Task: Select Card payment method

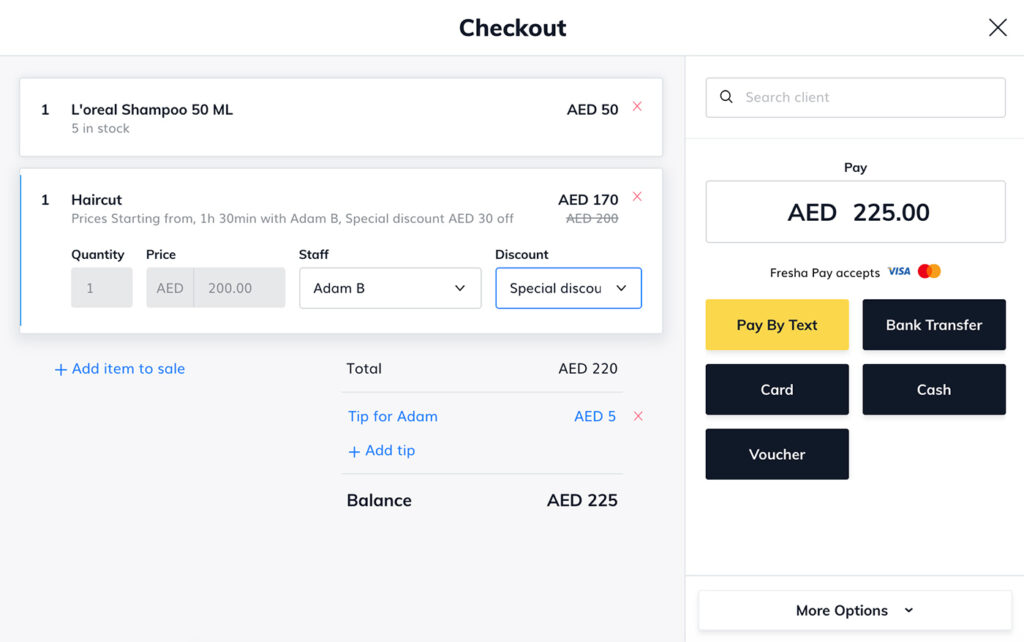Action: pyautogui.click(x=777, y=389)
